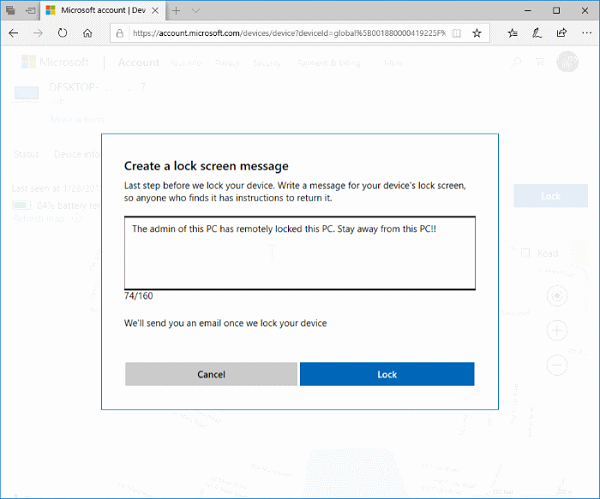Click the Refresh page icon
The width and height of the screenshot is (600, 499).
pos(62,33)
